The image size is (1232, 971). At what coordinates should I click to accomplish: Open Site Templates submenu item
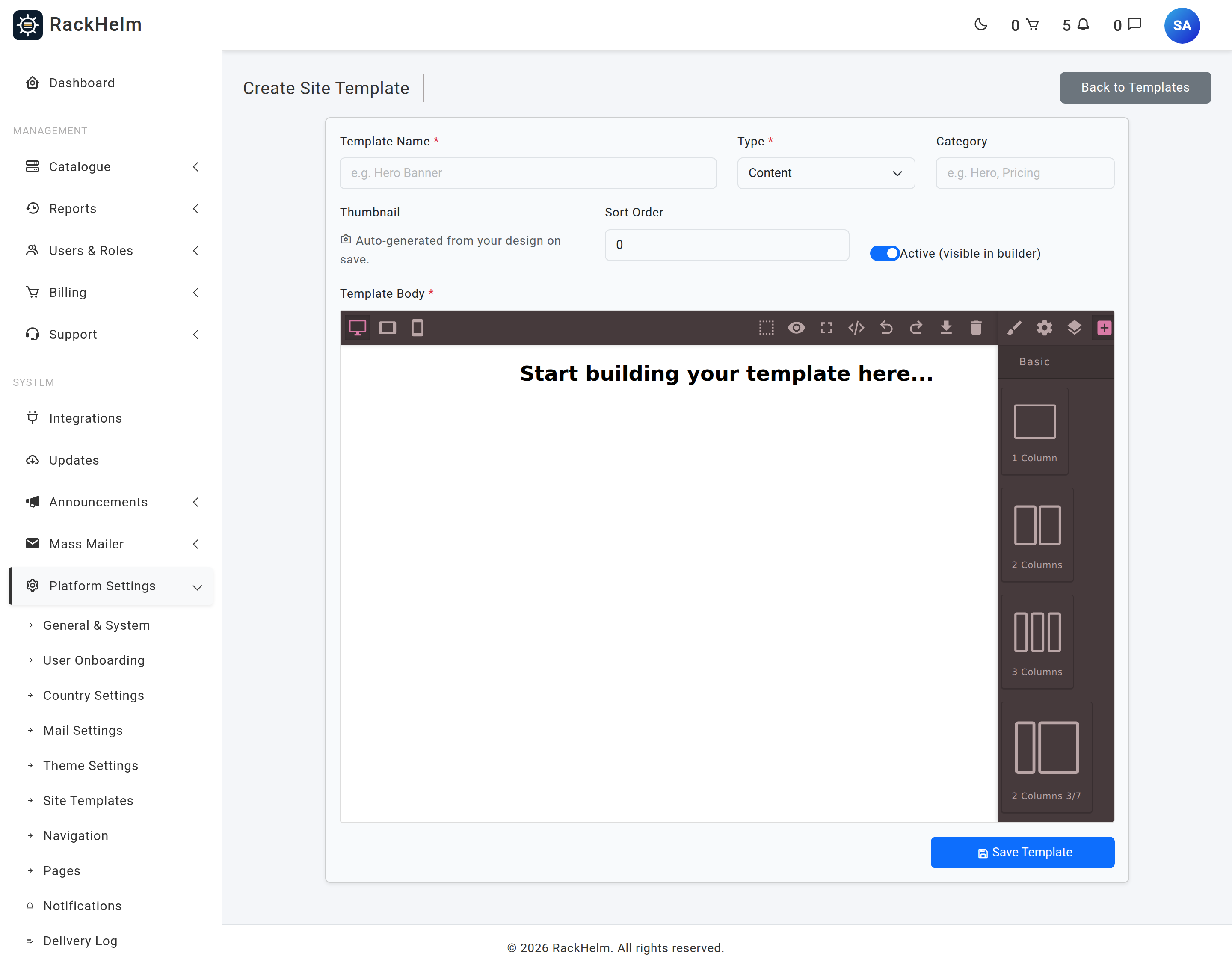(88, 800)
